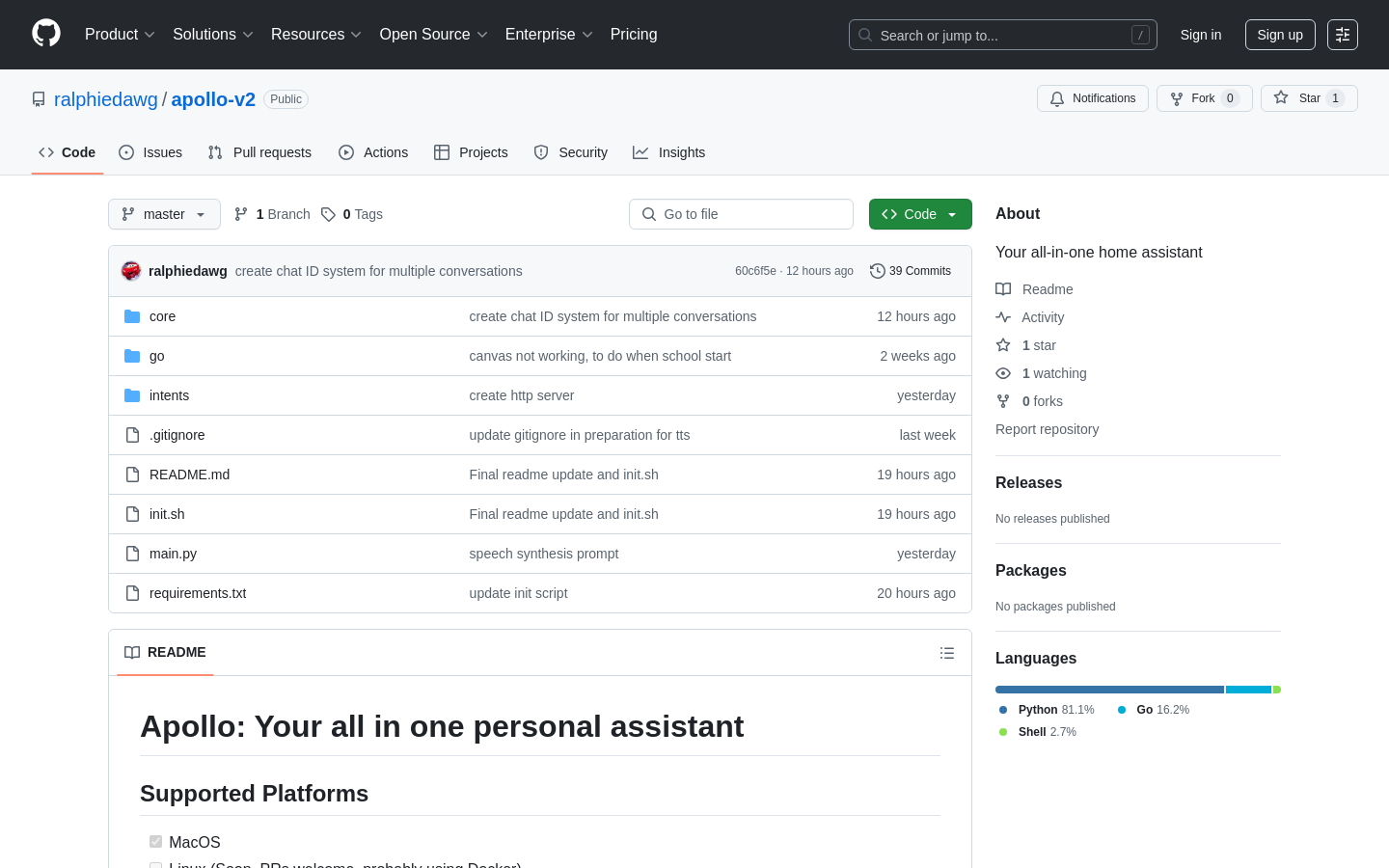Click the Search or jump to field
1389x868 pixels.
pos(1003,35)
